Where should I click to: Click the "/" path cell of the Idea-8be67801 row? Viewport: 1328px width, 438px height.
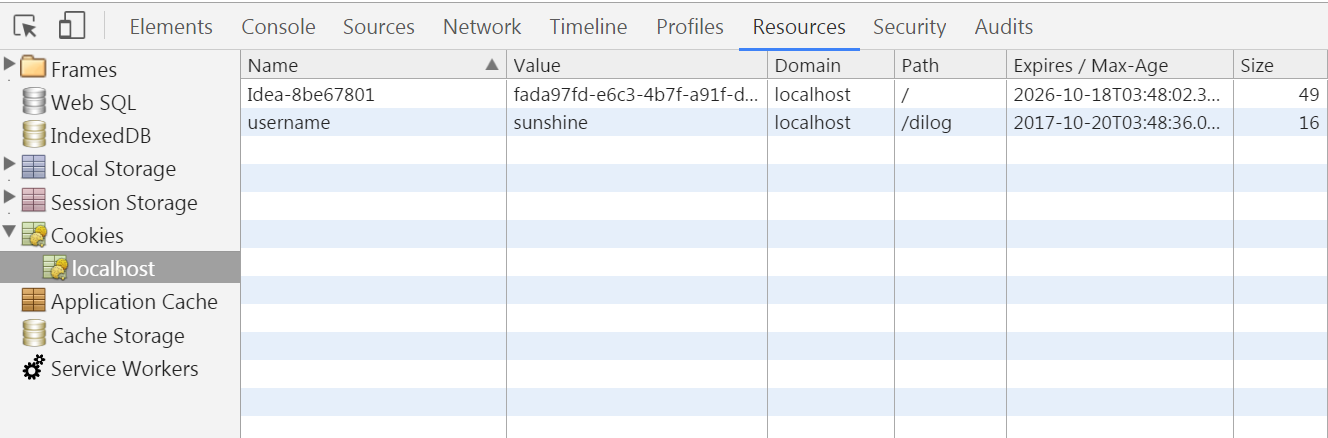click(x=950, y=94)
